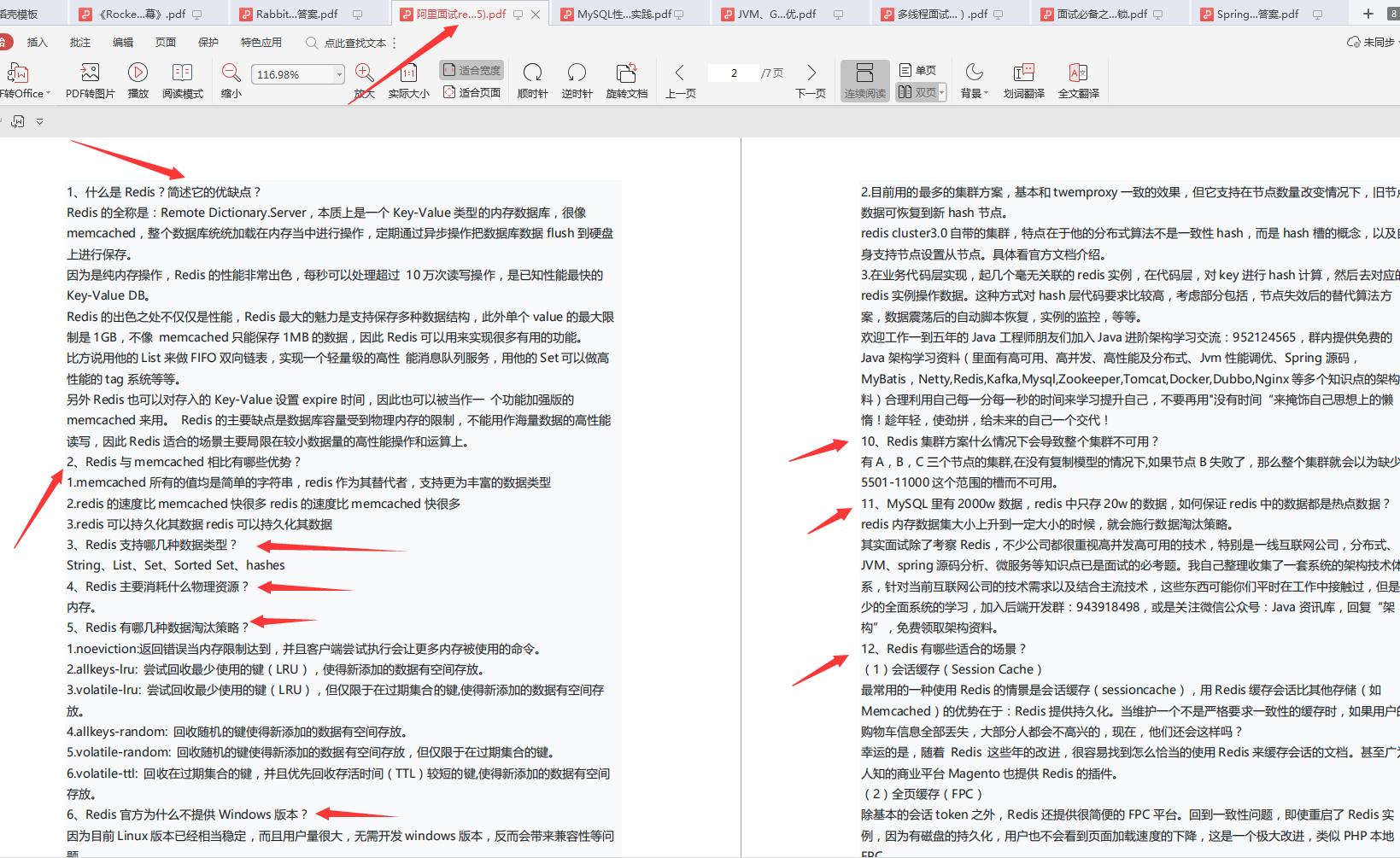Viewport: 1400px width, 858px height.
Task: Click the '/7页' total pages label
Action: (772, 73)
